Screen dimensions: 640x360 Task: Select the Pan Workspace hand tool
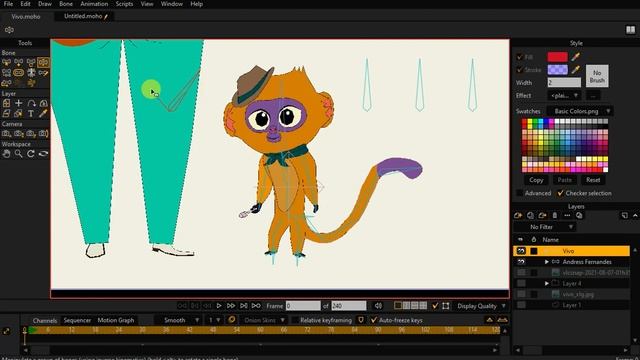(x=7, y=154)
